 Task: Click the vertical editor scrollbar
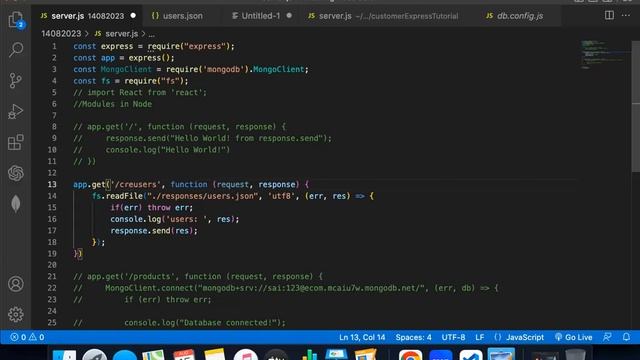(x=636, y=106)
